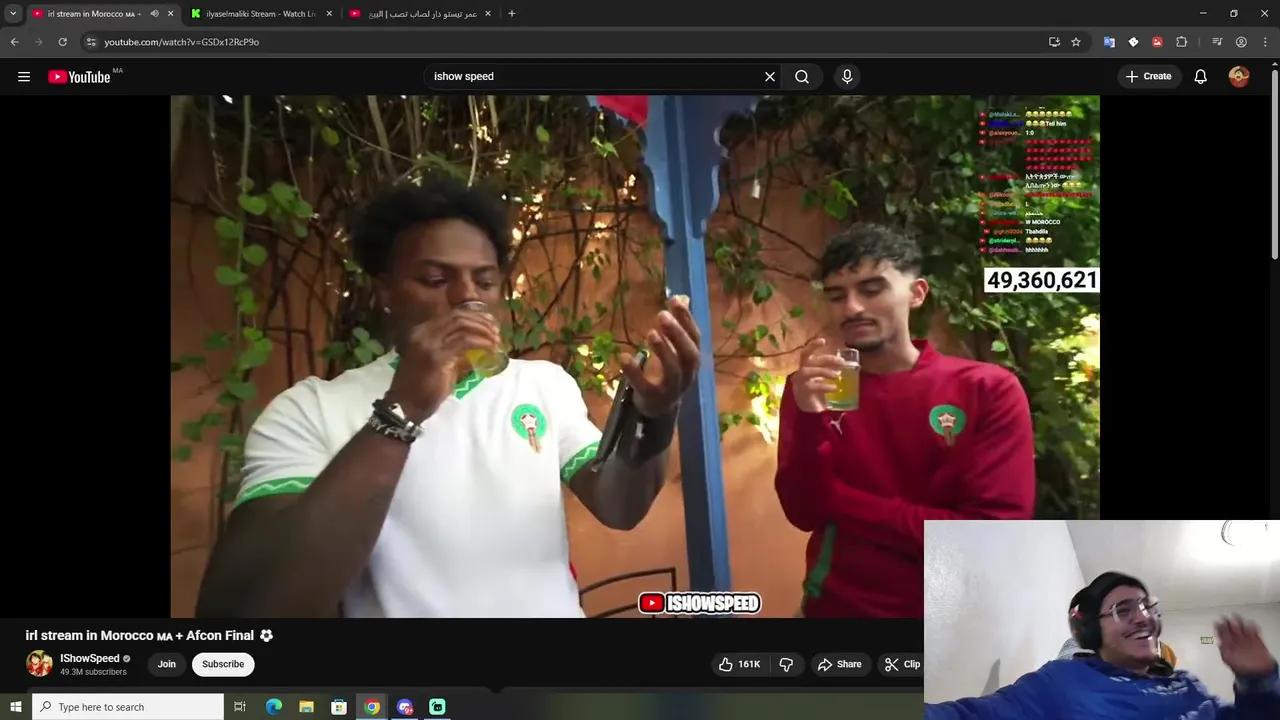
Task: Click the Create button
Action: tap(1148, 77)
